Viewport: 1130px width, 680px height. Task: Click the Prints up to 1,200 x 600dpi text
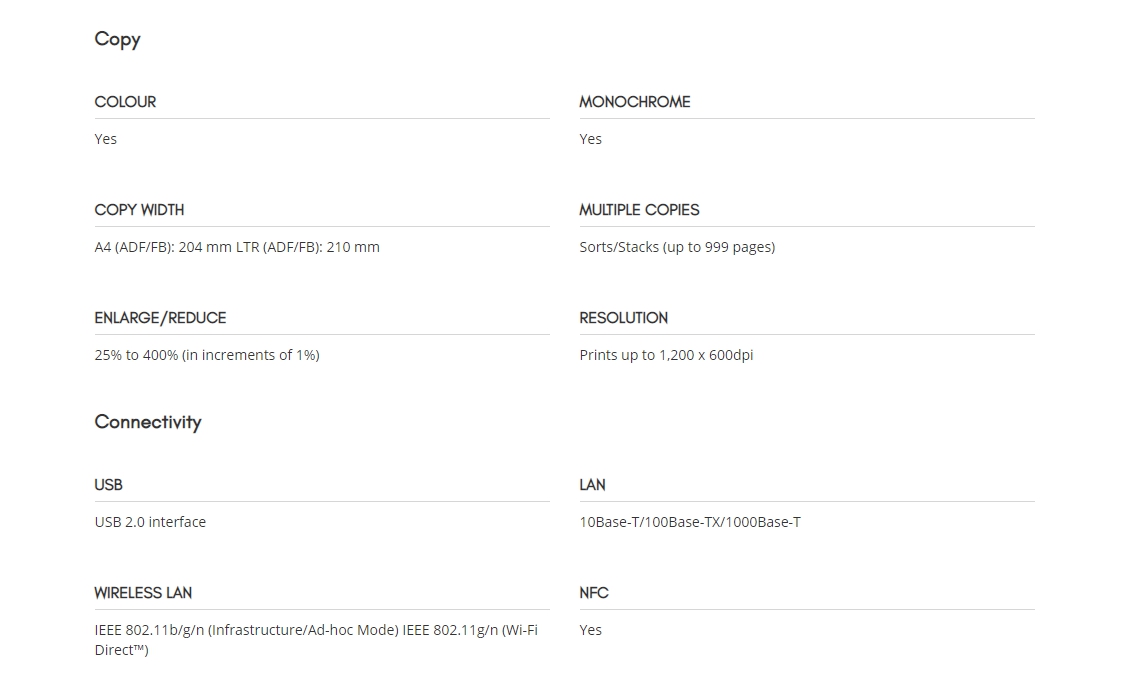pos(667,355)
